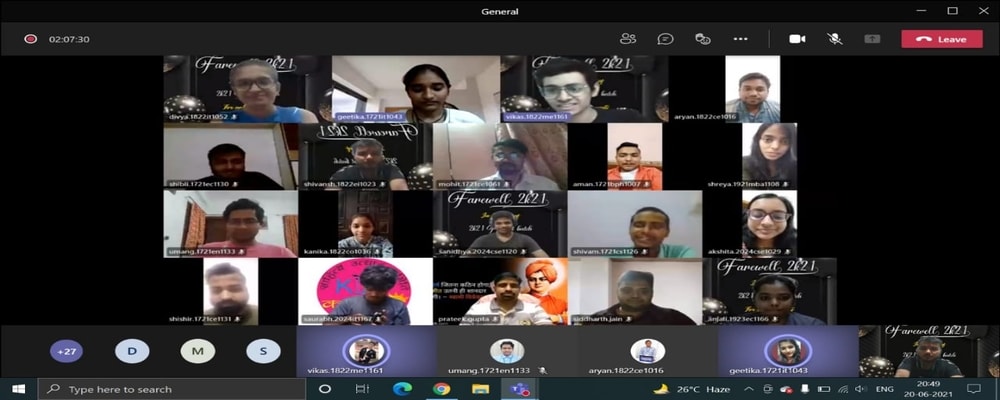This screenshot has height=400, width=1000.
Task: Open the More actions ellipsis menu
Action: pyautogui.click(x=740, y=39)
